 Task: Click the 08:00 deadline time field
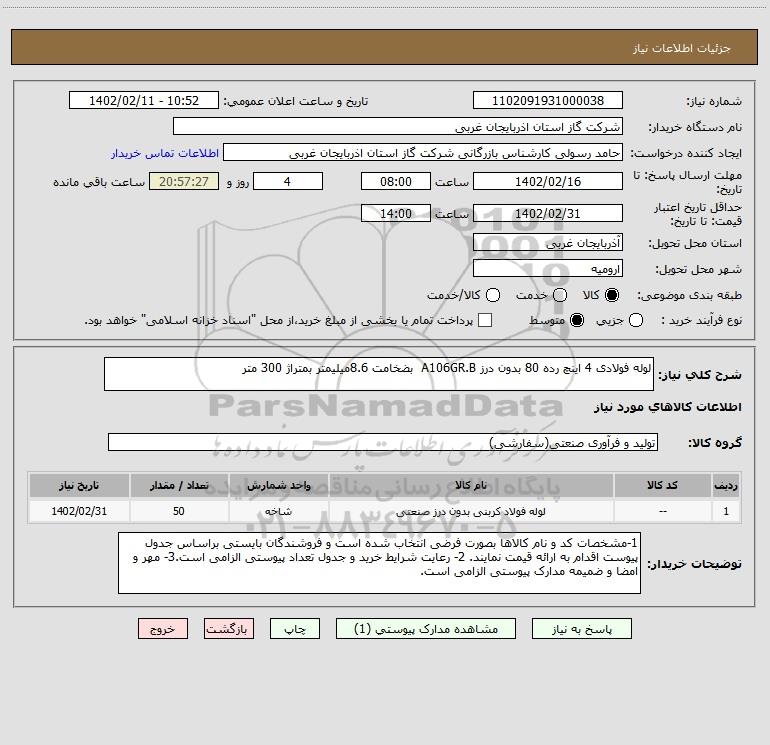pyautogui.click(x=396, y=181)
